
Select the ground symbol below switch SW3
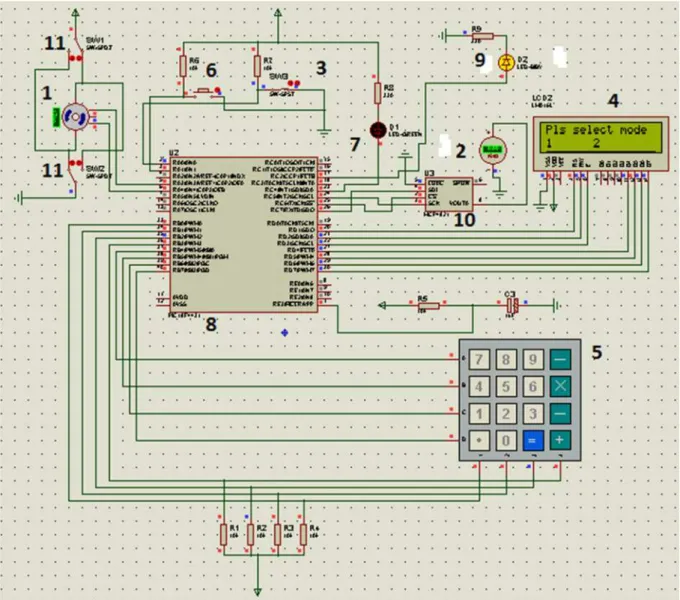[x=324, y=133]
